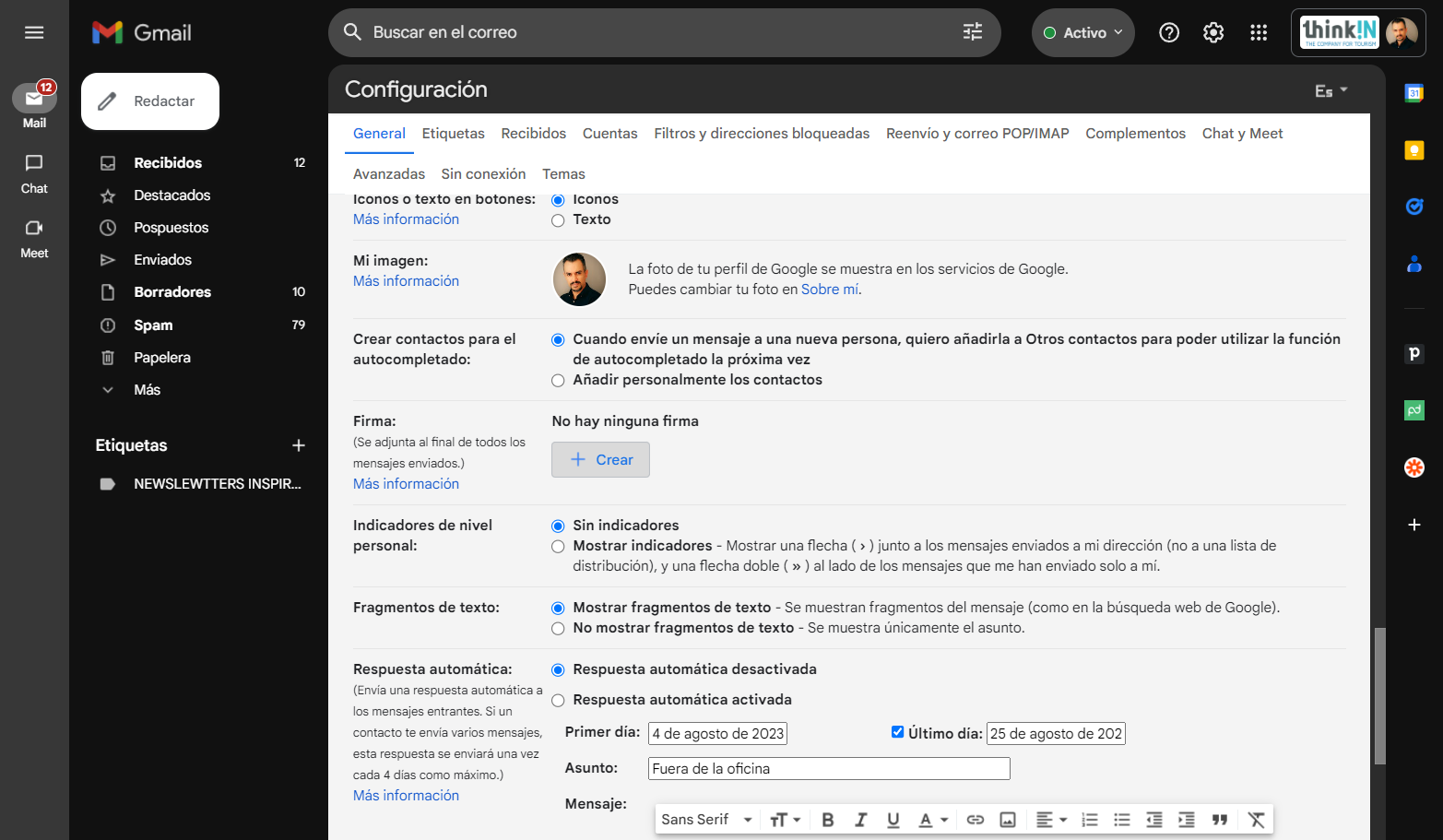This screenshot has height=840, width=1443.
Task: Open Más información under Firma
Action: coord(406,484)
